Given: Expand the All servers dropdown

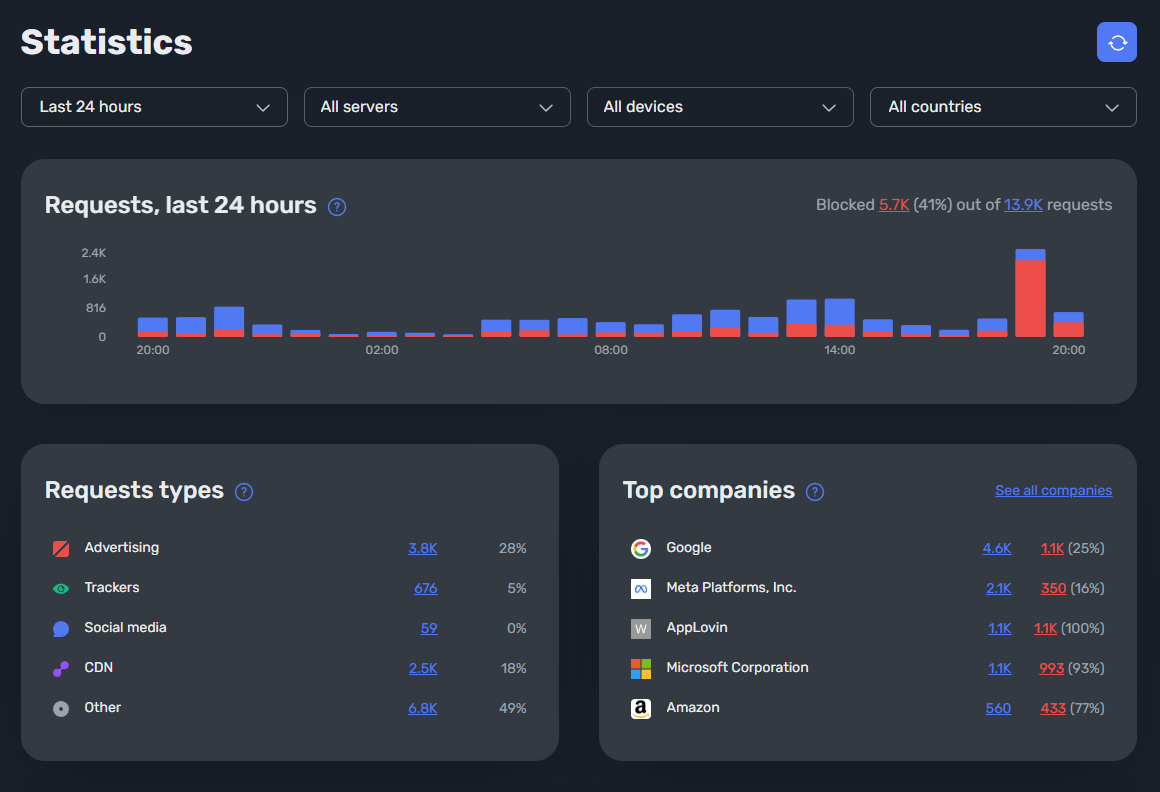Looking at the screenshot, I should click(437, 107).
